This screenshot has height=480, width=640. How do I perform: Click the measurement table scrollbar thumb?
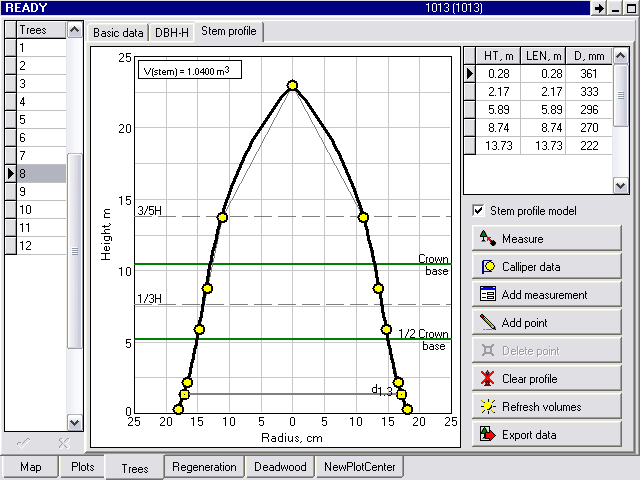tap(620, 96)
